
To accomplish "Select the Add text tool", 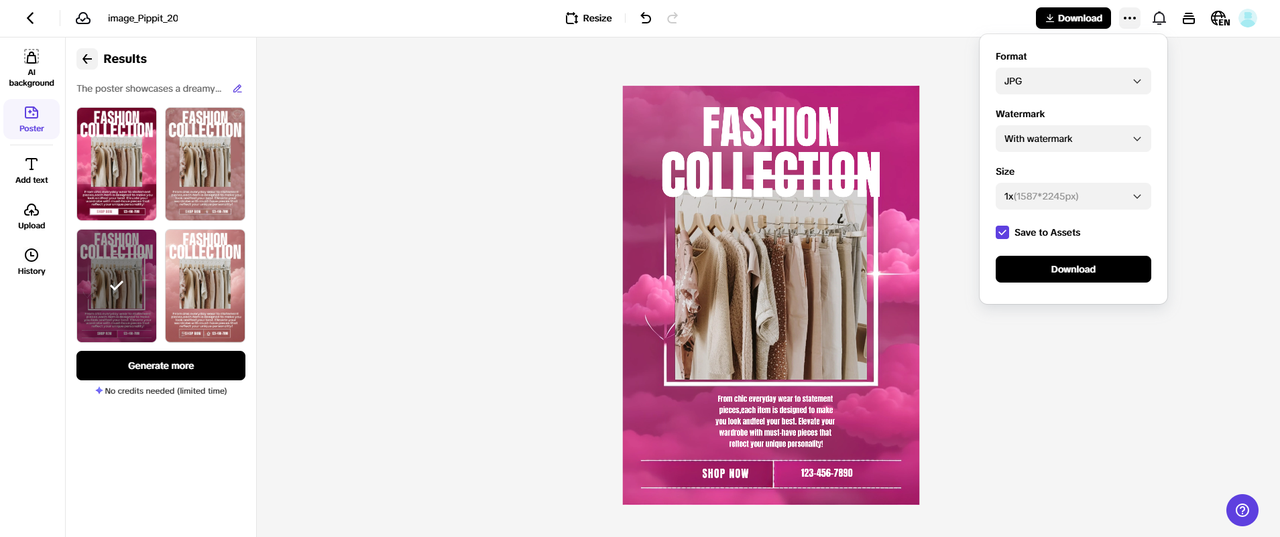I will click(x=31, y=170).
